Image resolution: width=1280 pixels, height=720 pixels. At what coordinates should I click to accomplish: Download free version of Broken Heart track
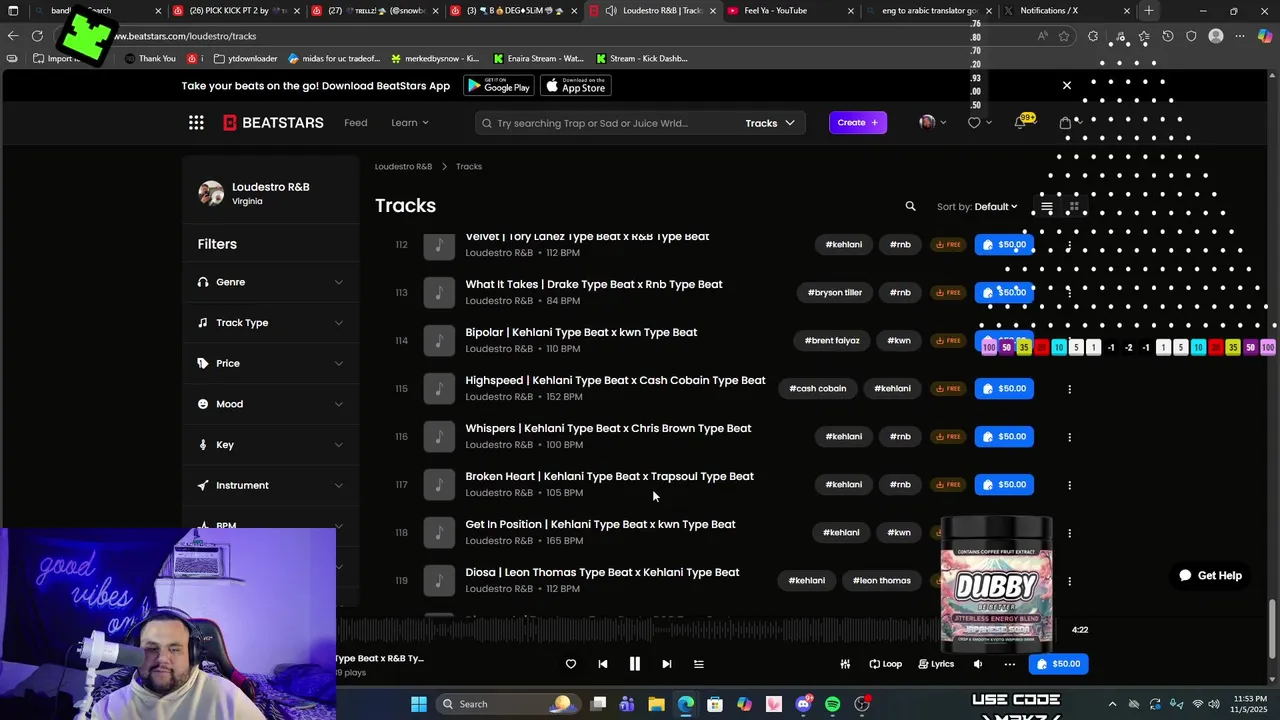947,484
